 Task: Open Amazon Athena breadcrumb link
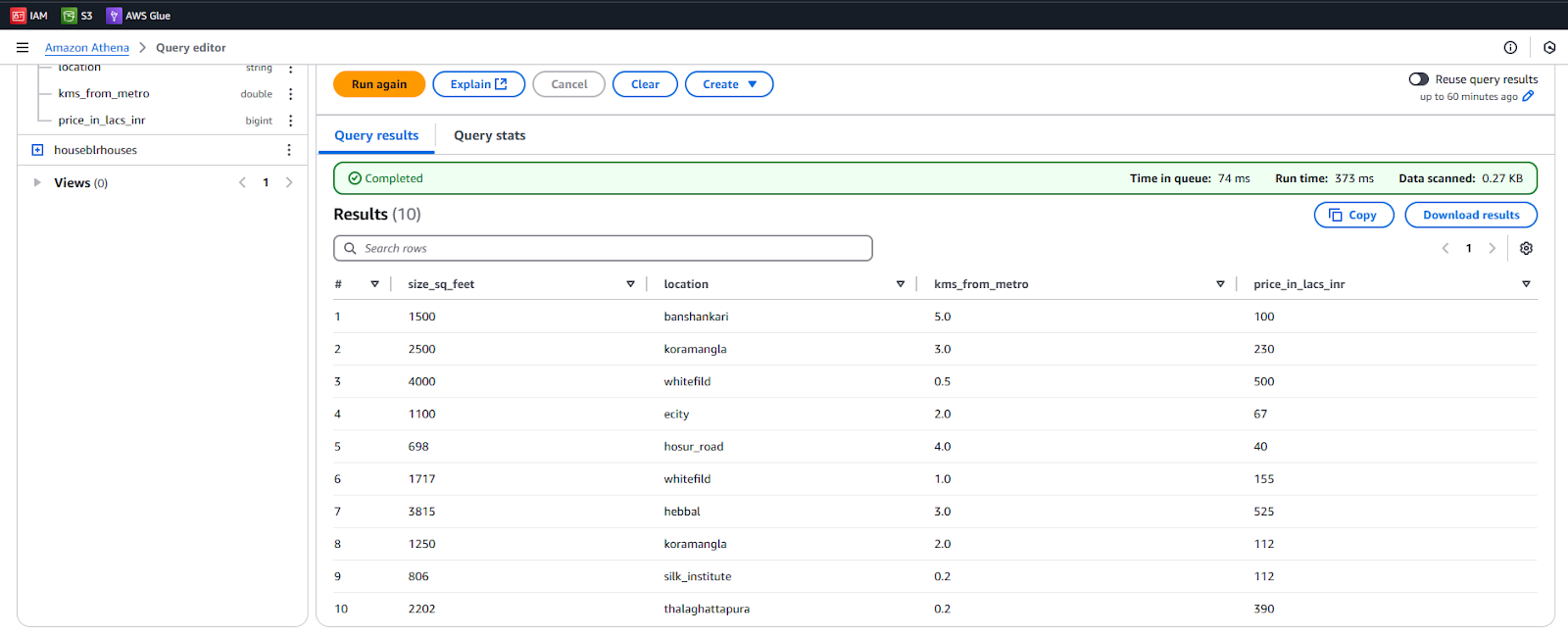[x=87, y=47]
